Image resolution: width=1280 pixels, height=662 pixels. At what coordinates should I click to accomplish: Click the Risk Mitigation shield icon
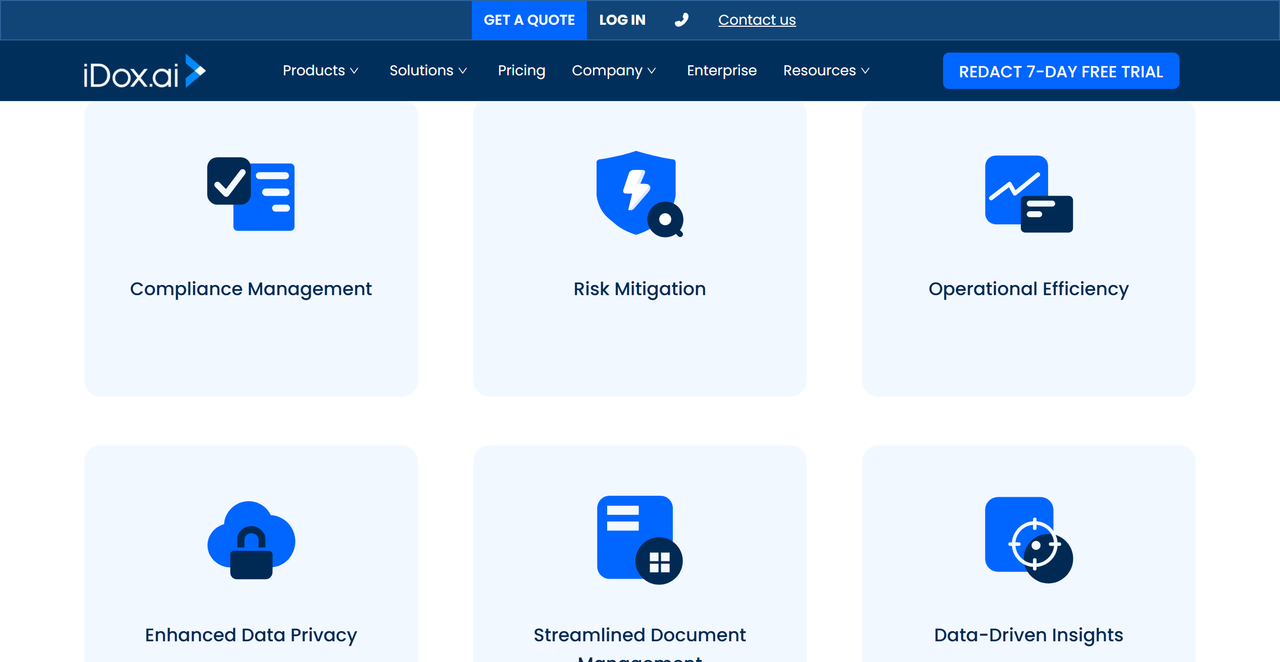coord(640,194)
